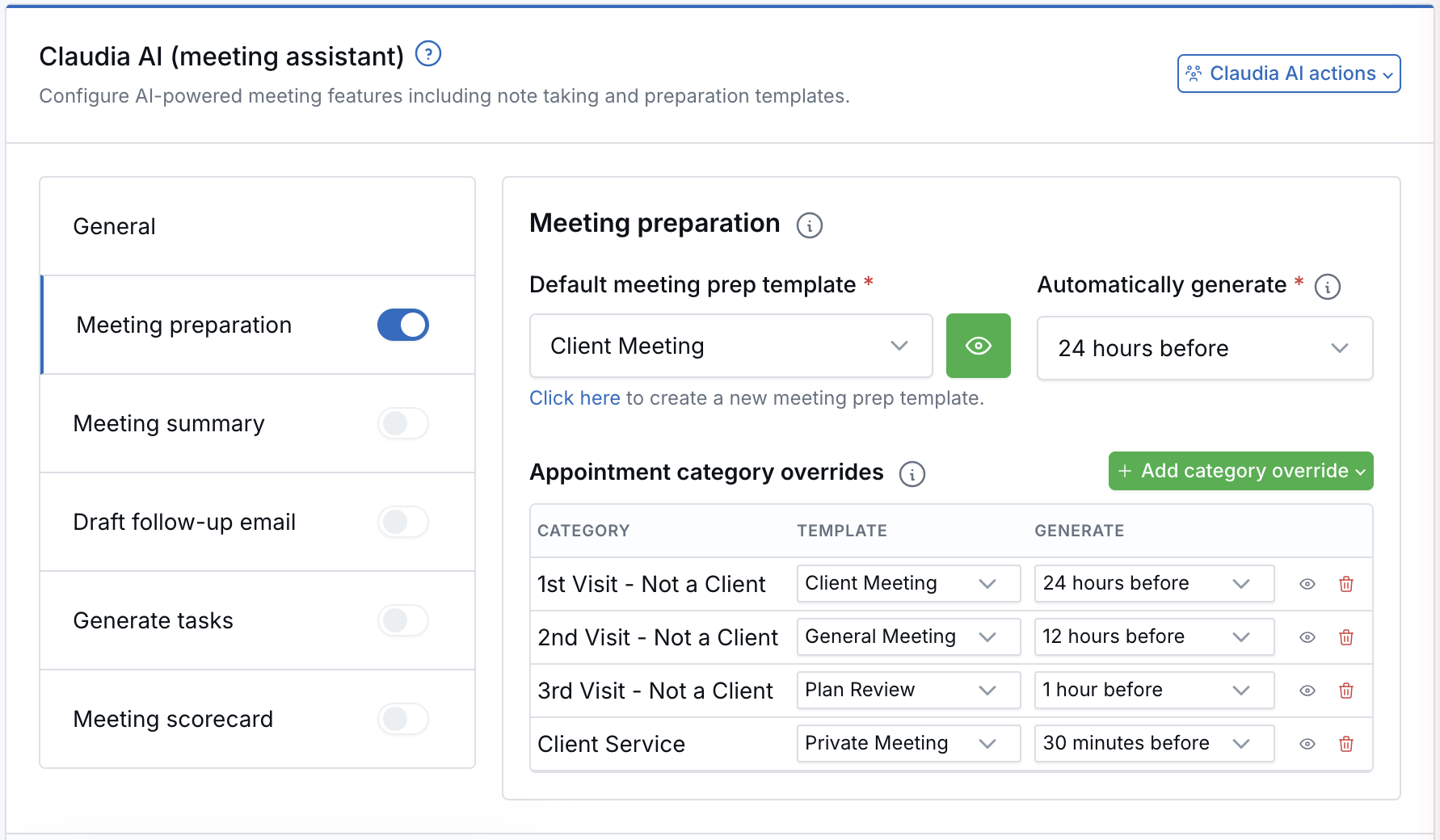Open Claudia AI actions menu

pos(1289,73)
